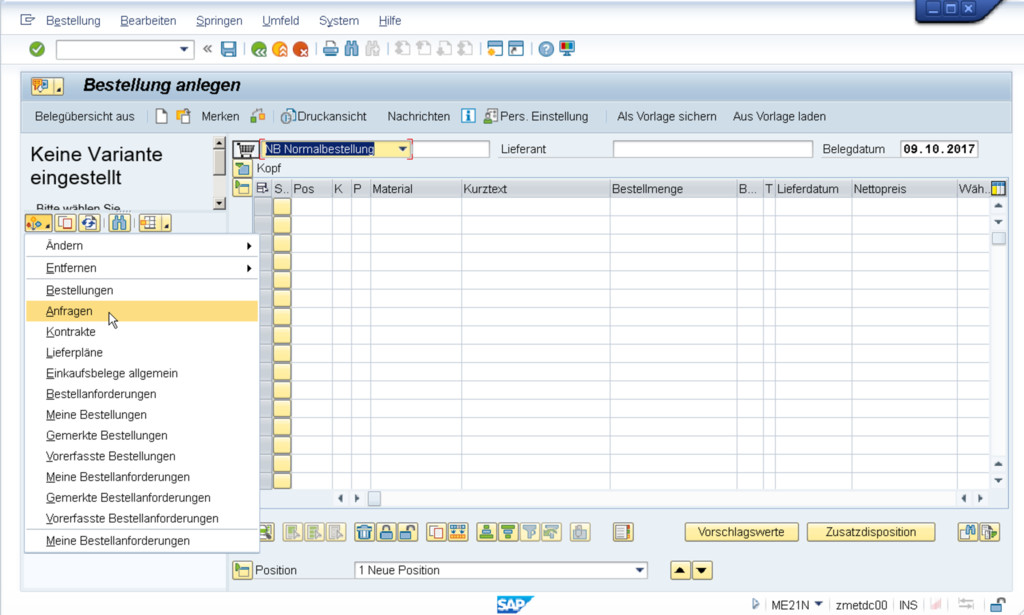Click the orange Exit icon
Image resolution: width=1024 pixels, height=615 pixels.
point(280,49)
